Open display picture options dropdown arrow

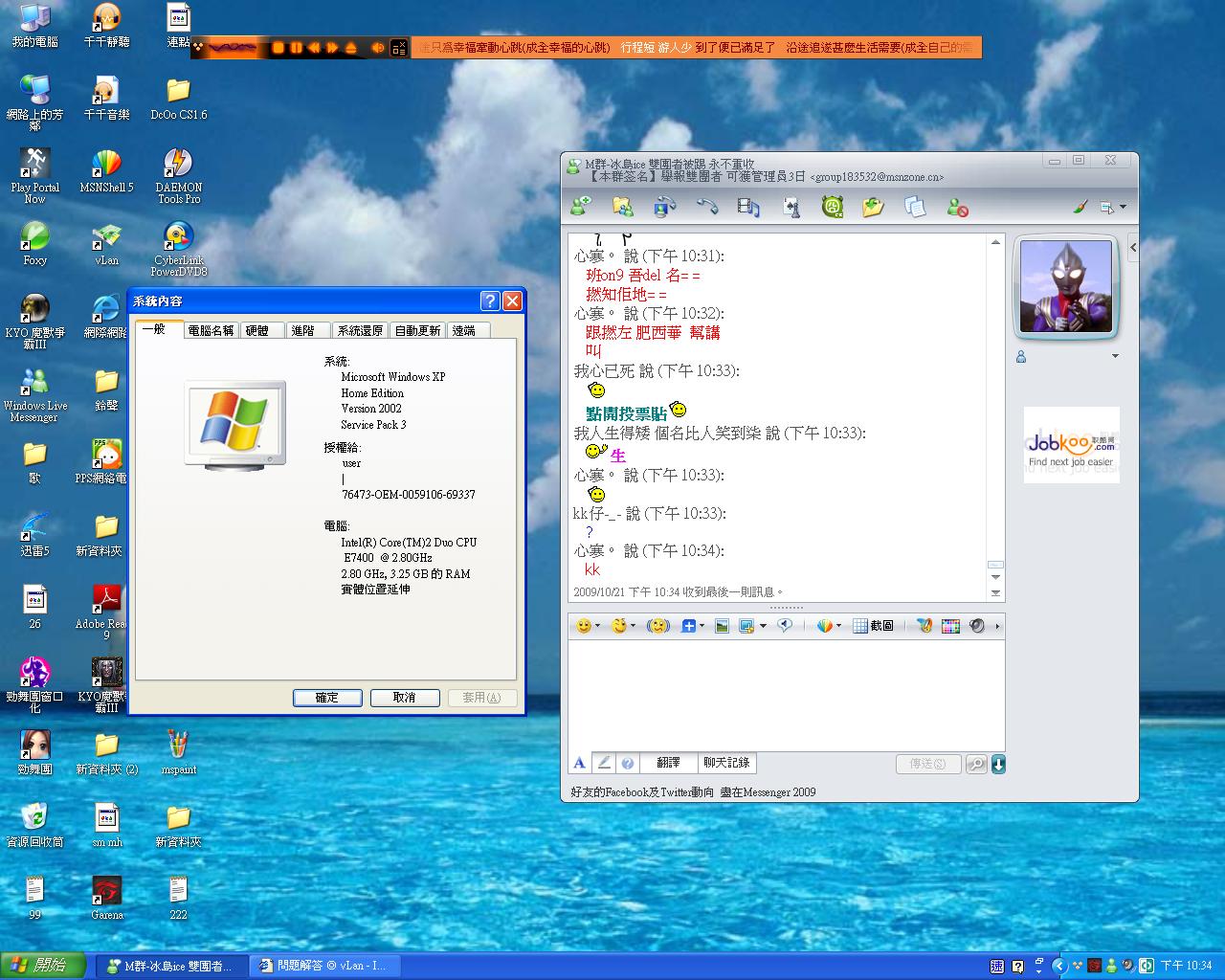(1115, 357)
